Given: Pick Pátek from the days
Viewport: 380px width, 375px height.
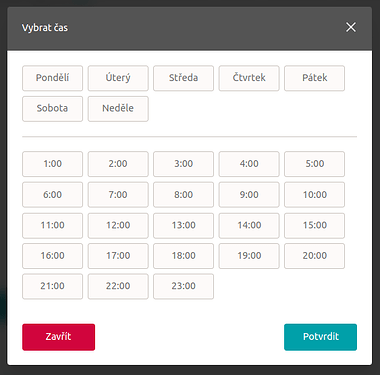Looking at the screenshot, I should [x=314, y=78].
